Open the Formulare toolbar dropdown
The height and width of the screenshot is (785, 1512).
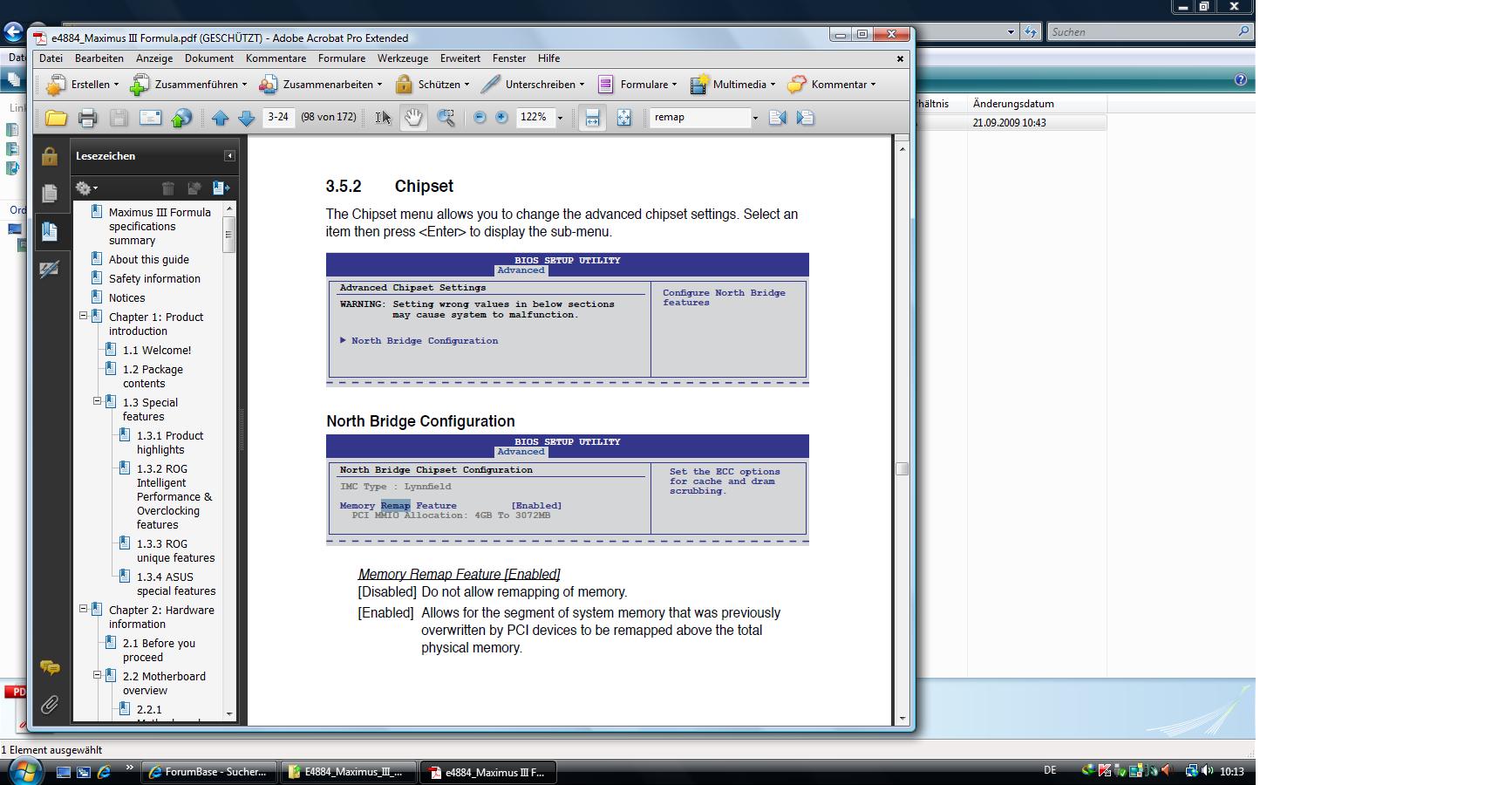coord(637,85)
